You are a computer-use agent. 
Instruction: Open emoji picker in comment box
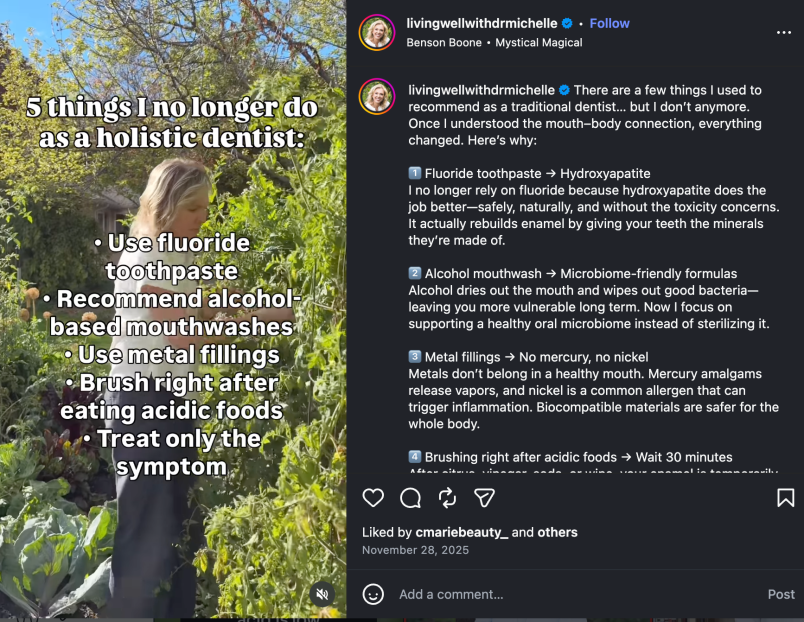click(x=373, y=594)
